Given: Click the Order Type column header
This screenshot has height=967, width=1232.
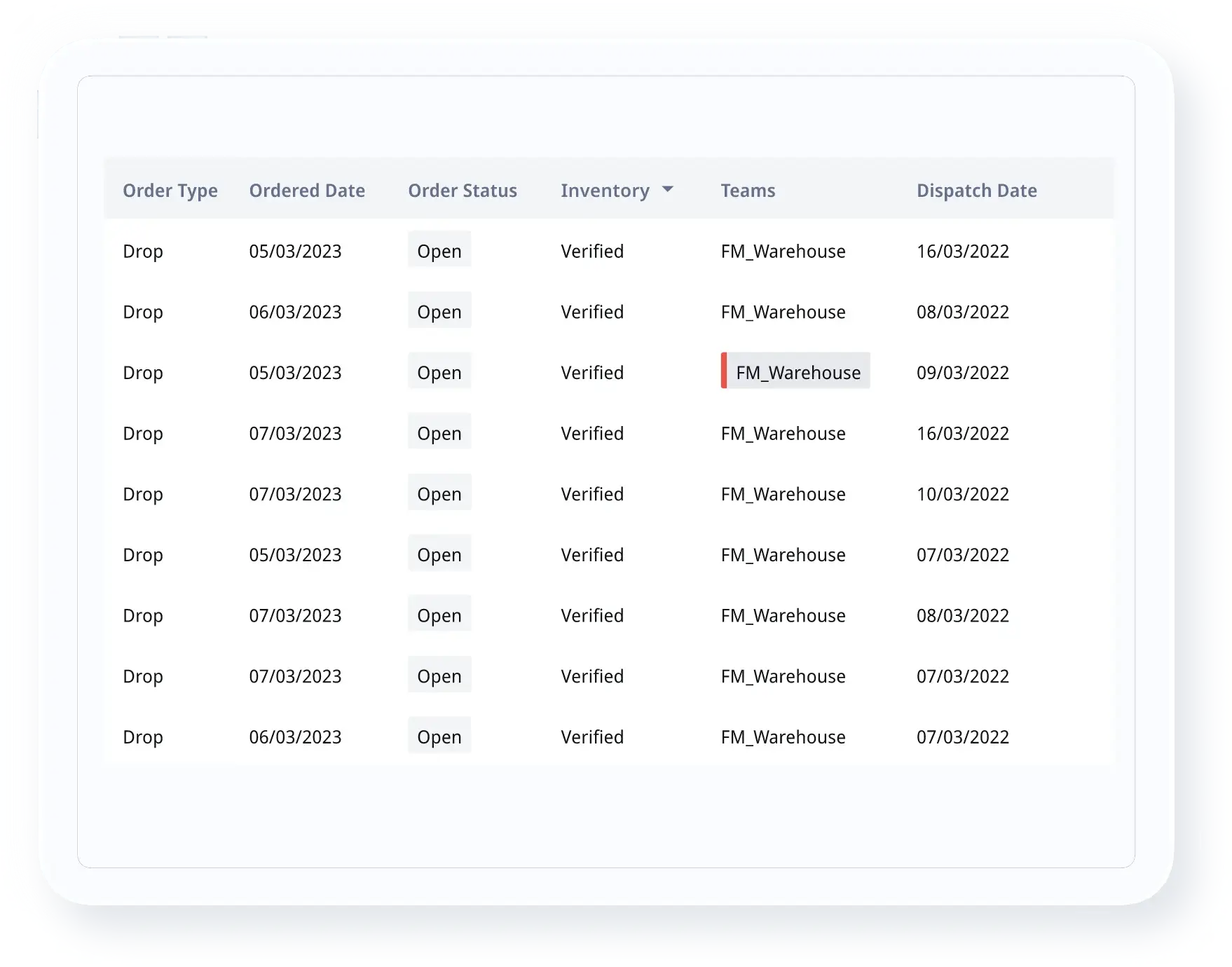Looking at the screenshot, I should pos(170,191).
